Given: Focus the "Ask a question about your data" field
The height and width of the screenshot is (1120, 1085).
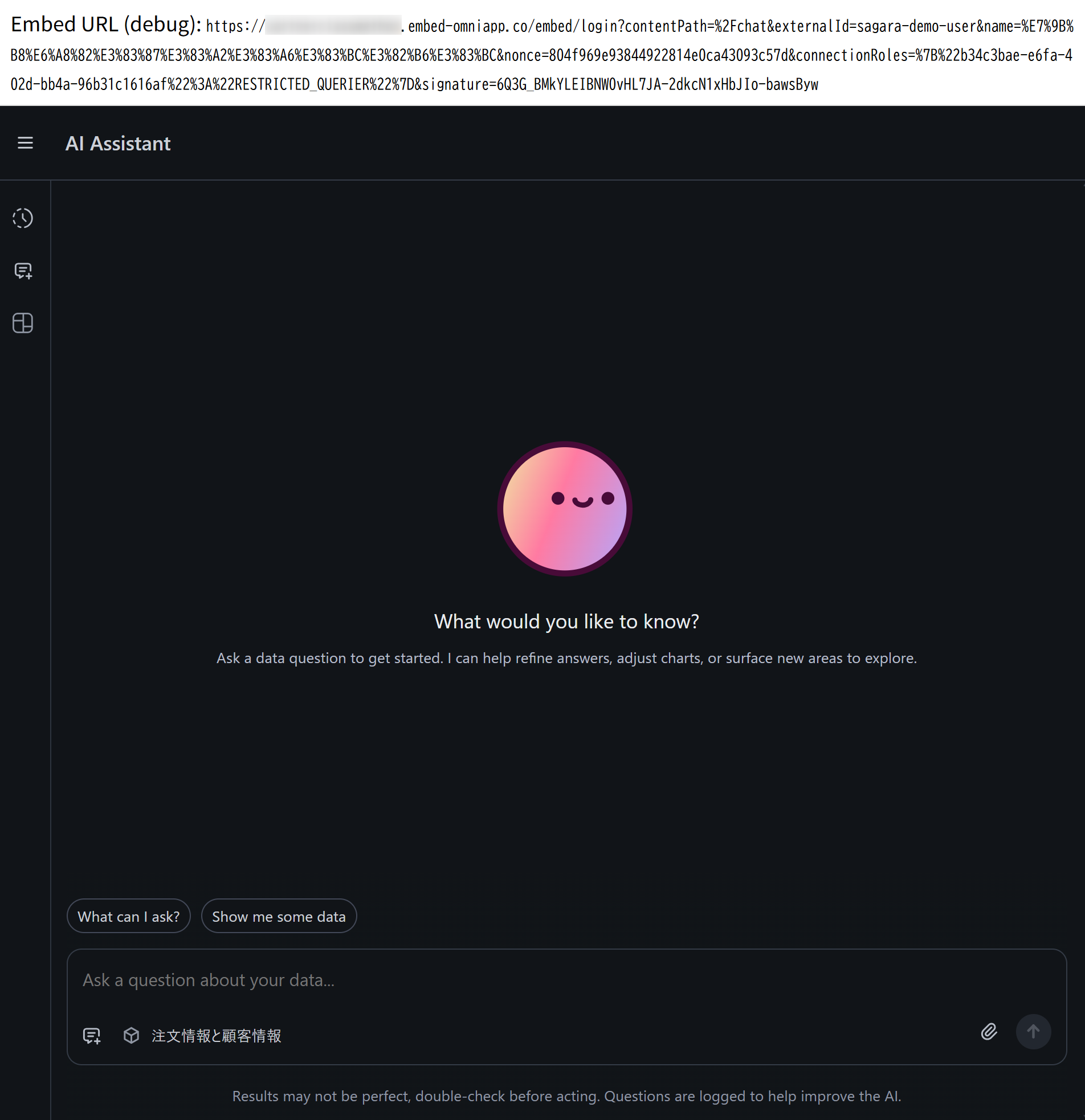Looking at the screenshot, I should [566, 980].
